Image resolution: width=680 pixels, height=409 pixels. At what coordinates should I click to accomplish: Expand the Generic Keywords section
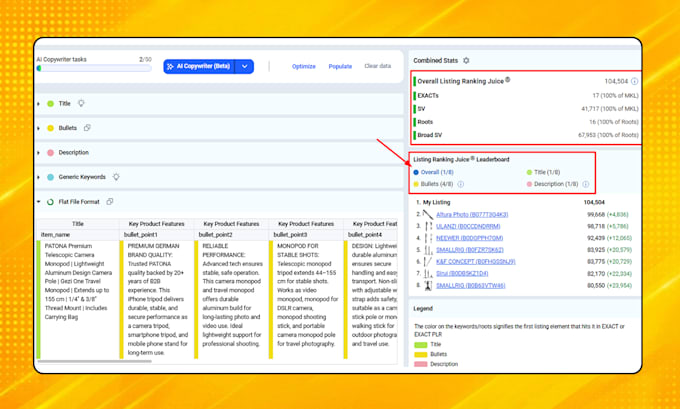[x=39, y=177]
